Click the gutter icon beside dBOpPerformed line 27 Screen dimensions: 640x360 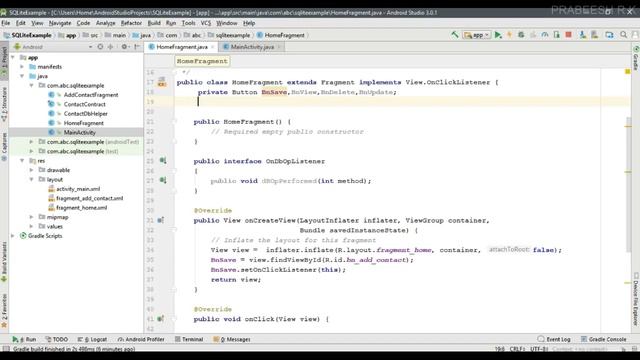(162, 180)
